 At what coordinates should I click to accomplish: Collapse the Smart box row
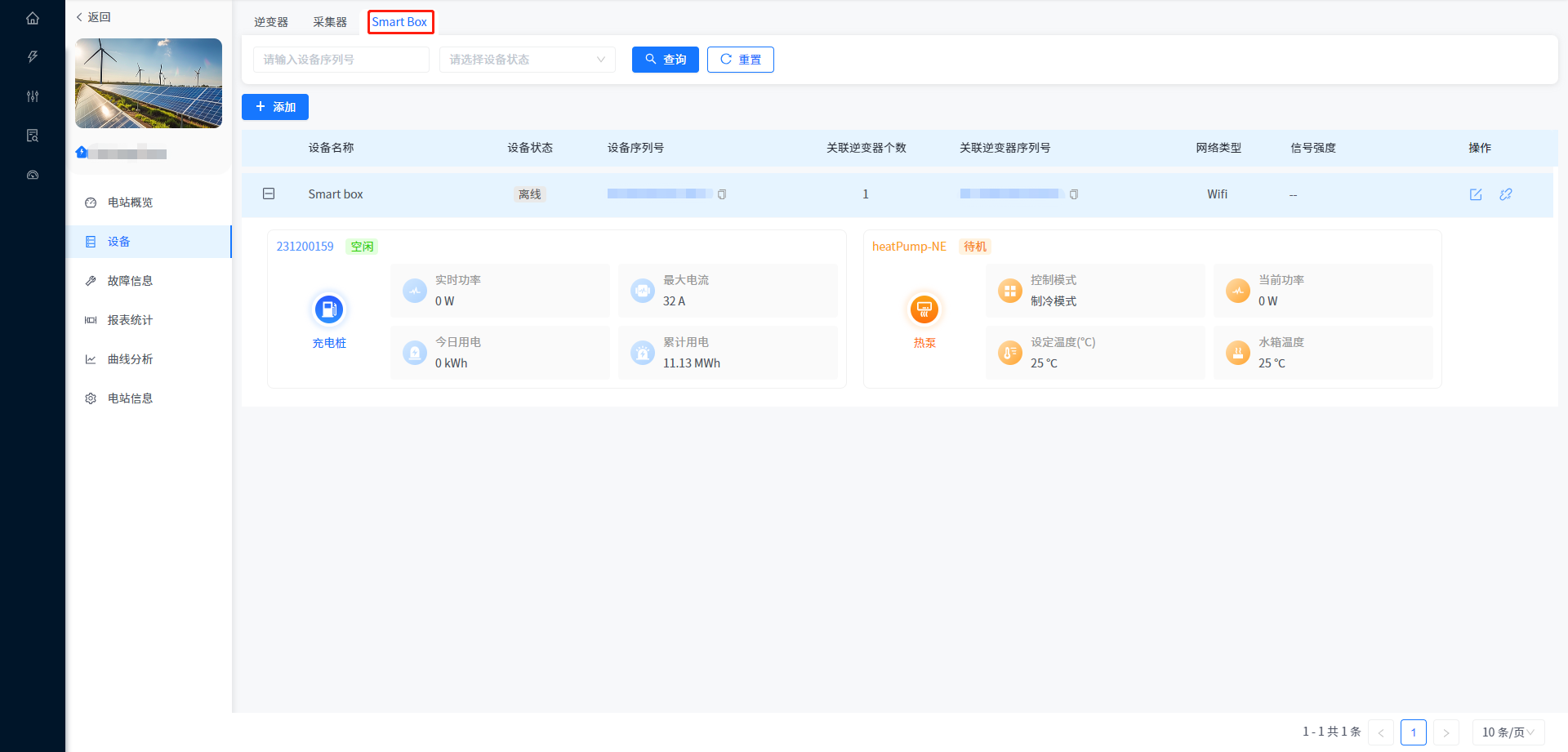pos(269,194)
